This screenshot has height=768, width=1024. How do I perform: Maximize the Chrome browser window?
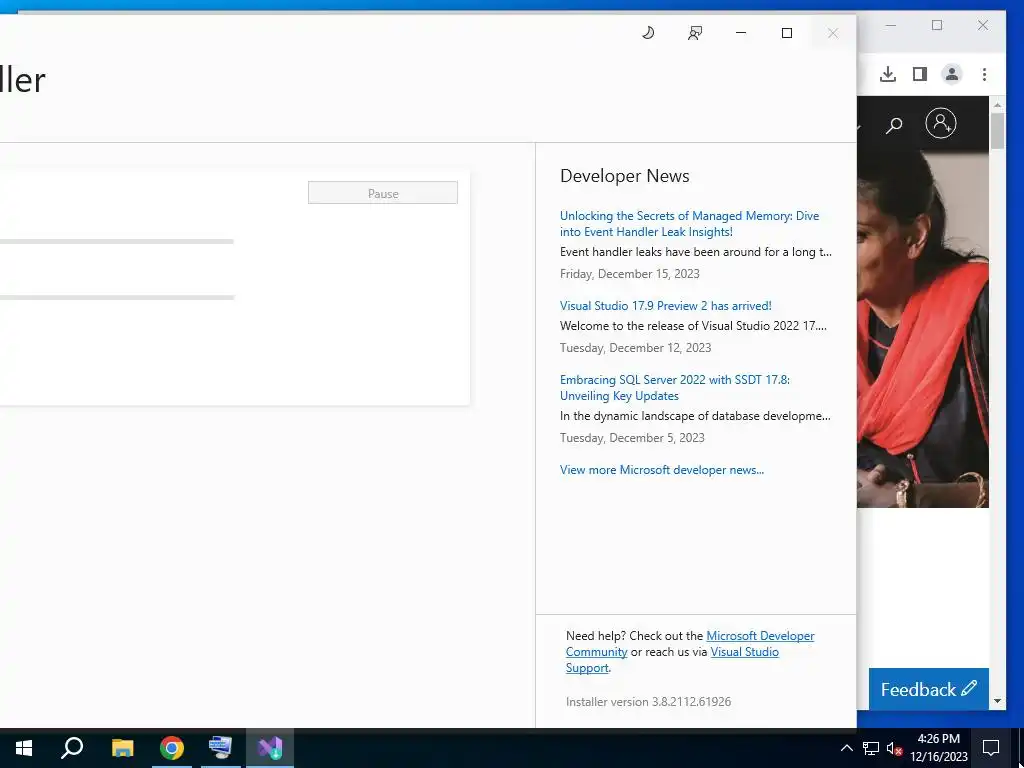tap(937, 25)
